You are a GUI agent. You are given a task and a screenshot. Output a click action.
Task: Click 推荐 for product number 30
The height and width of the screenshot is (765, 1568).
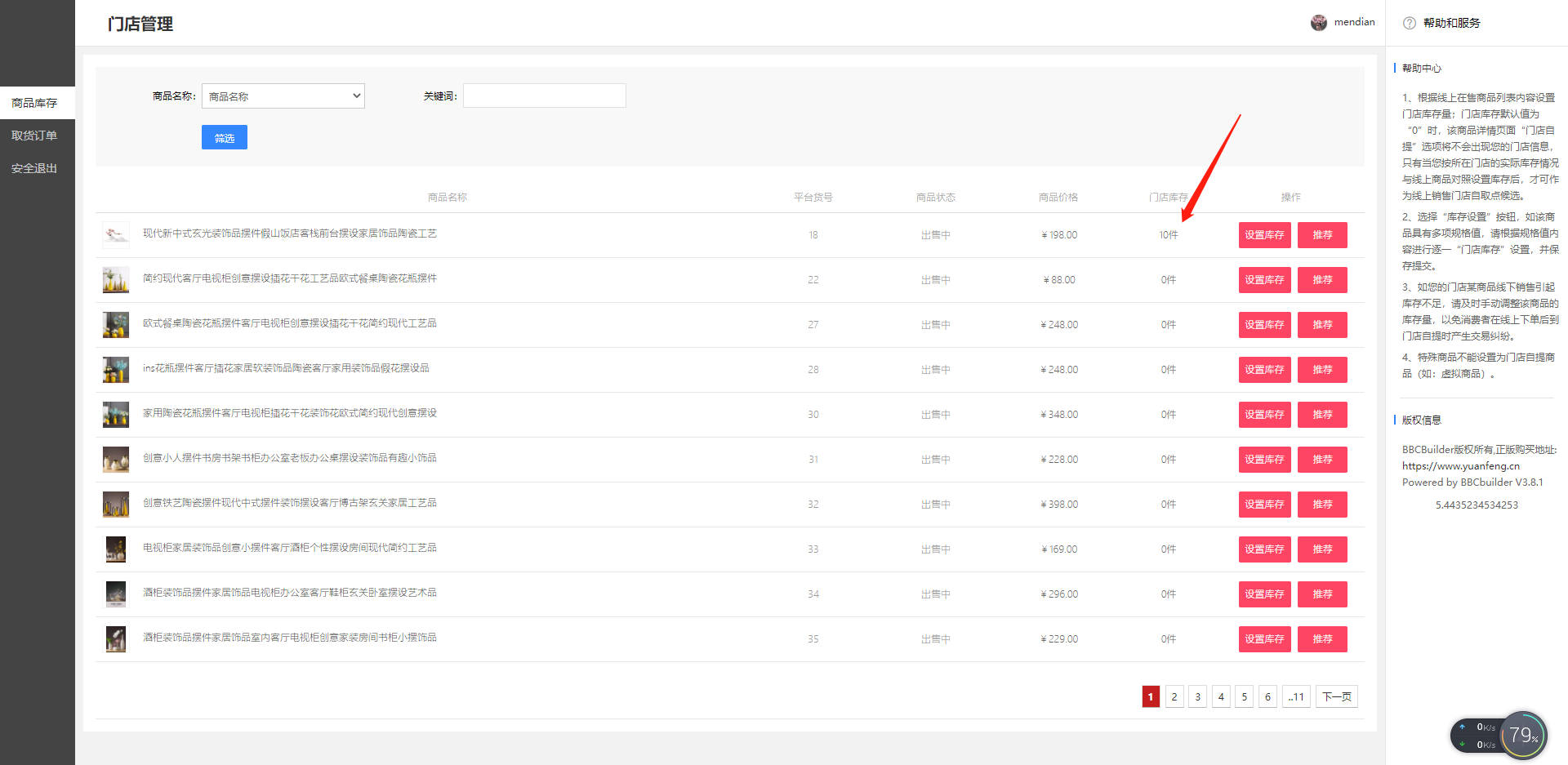pos(1322,415)
